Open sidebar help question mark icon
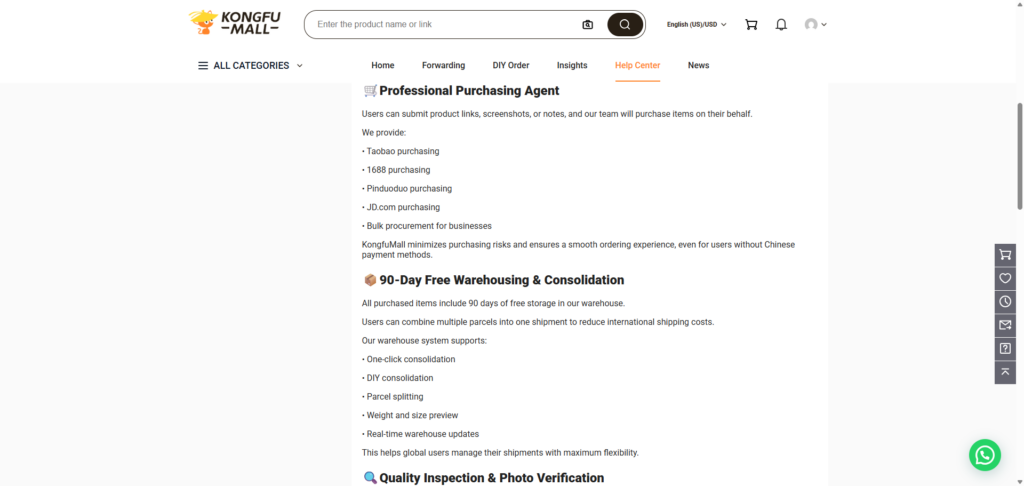The height and width of the screenshot is (486, 1024). tap(1005, 348)
